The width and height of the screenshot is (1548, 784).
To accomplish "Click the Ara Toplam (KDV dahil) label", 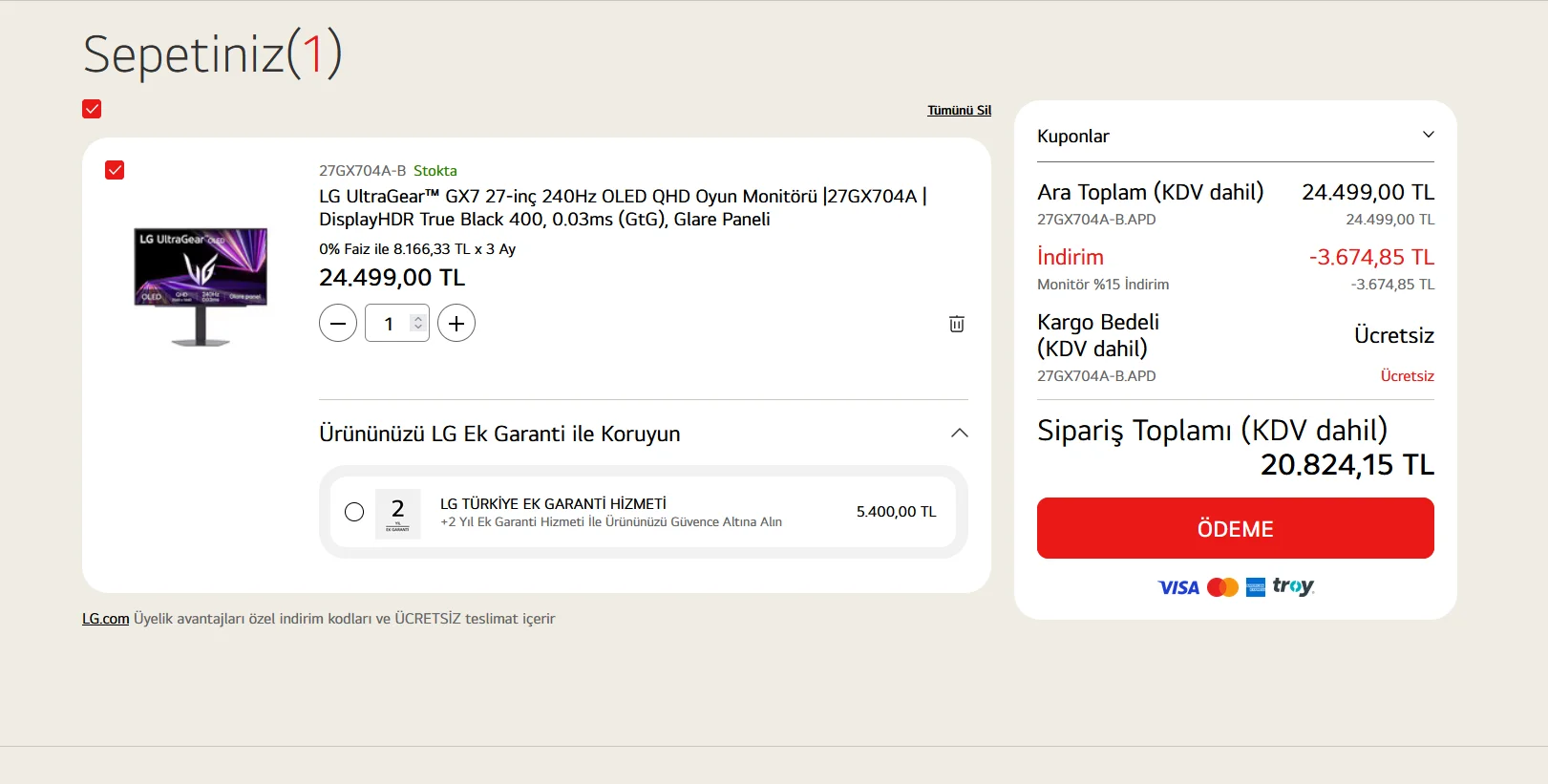I will [1151, 192].
